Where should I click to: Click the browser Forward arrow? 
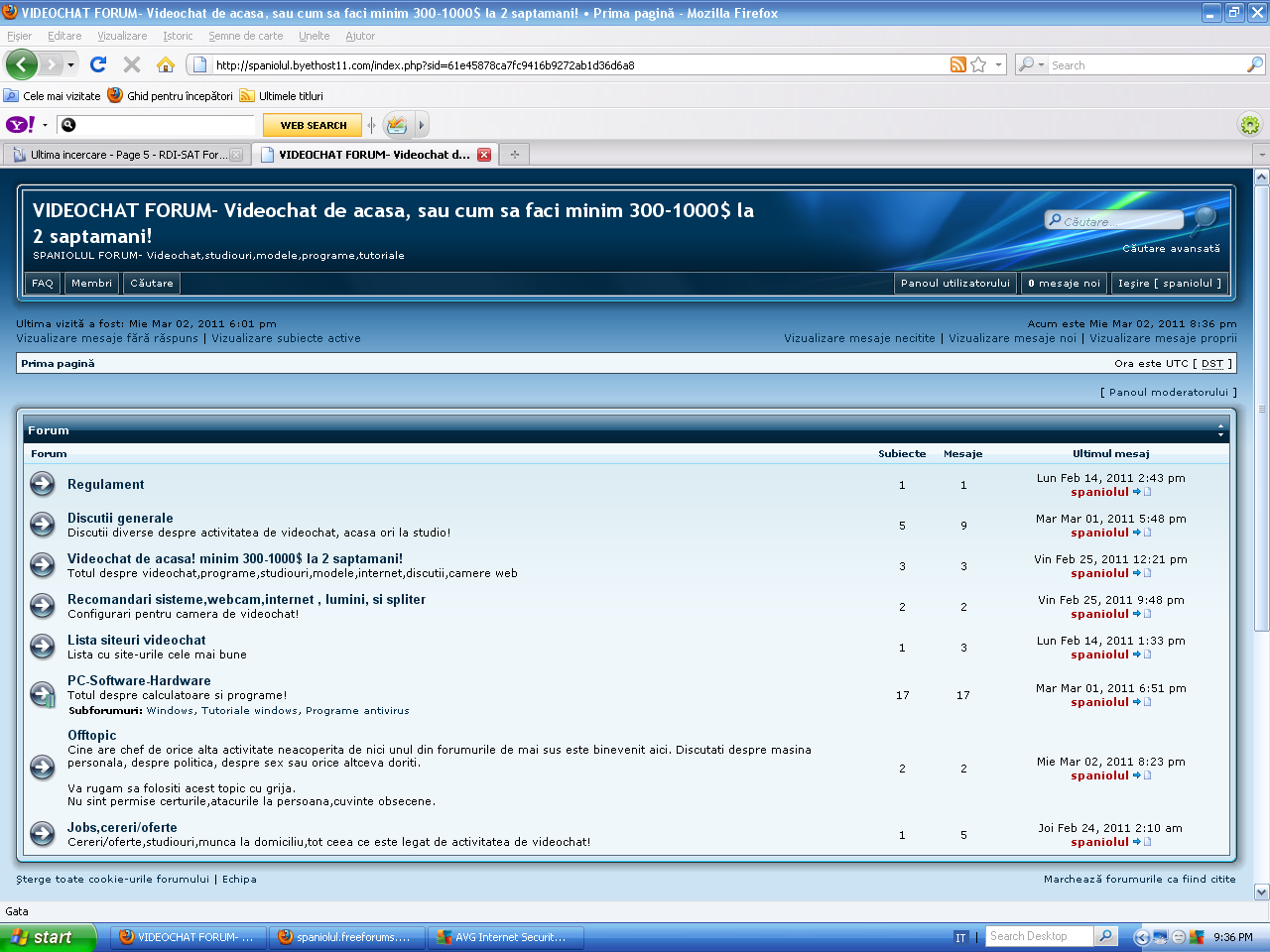[52, 64]
